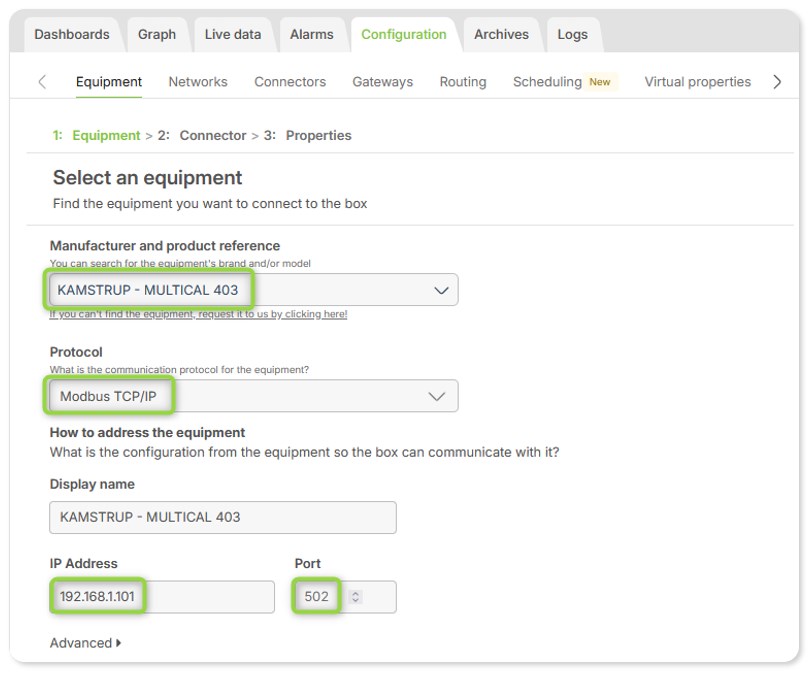Click the New badge next to Scheduling
The image size is (811, 678).
coord(600,82)
